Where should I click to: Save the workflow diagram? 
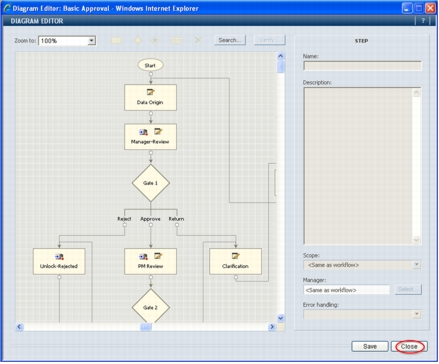point(370,347)
